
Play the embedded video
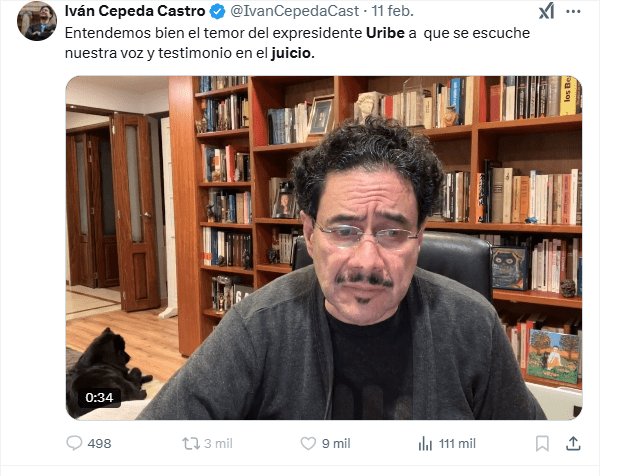click(x=324, y=248)
